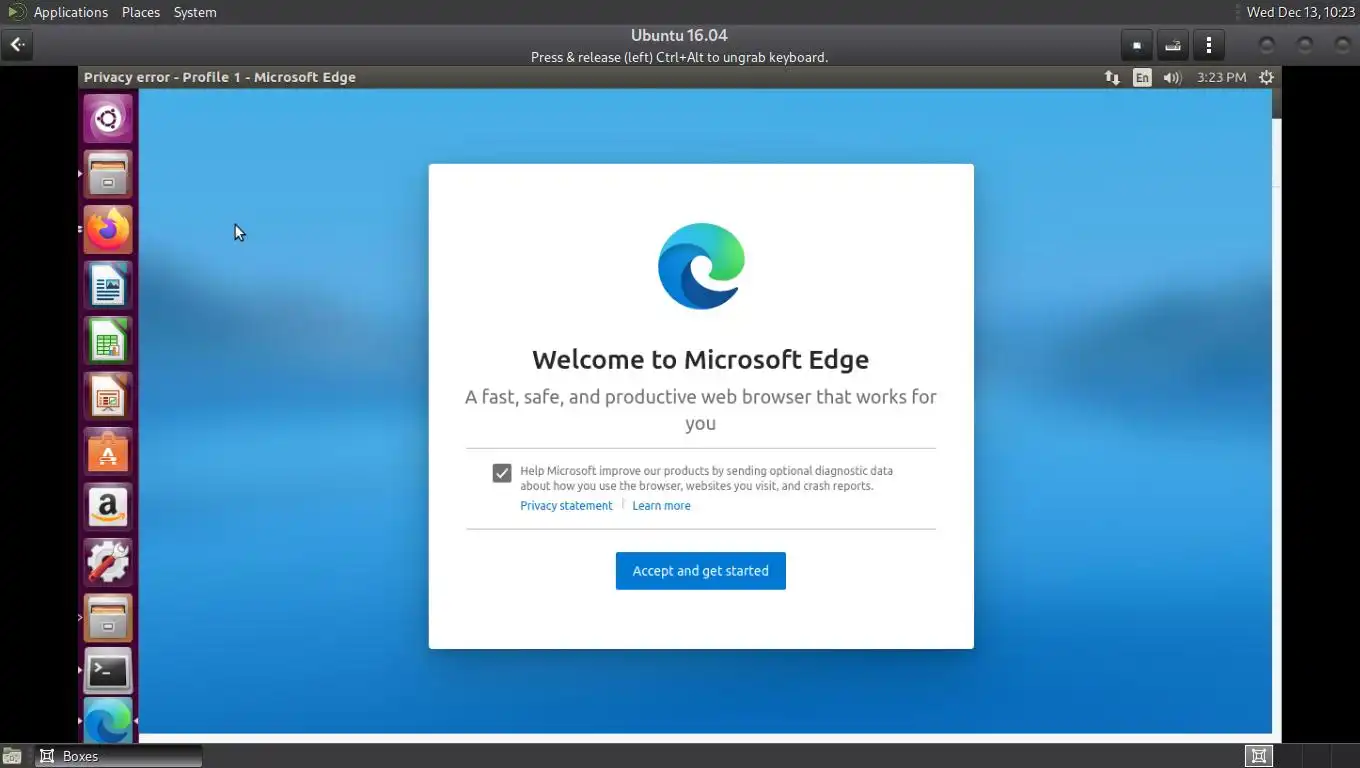The image size is (1360, 768).
Task: Go back with the Boxes arrow button
Action: click(17, 44)
